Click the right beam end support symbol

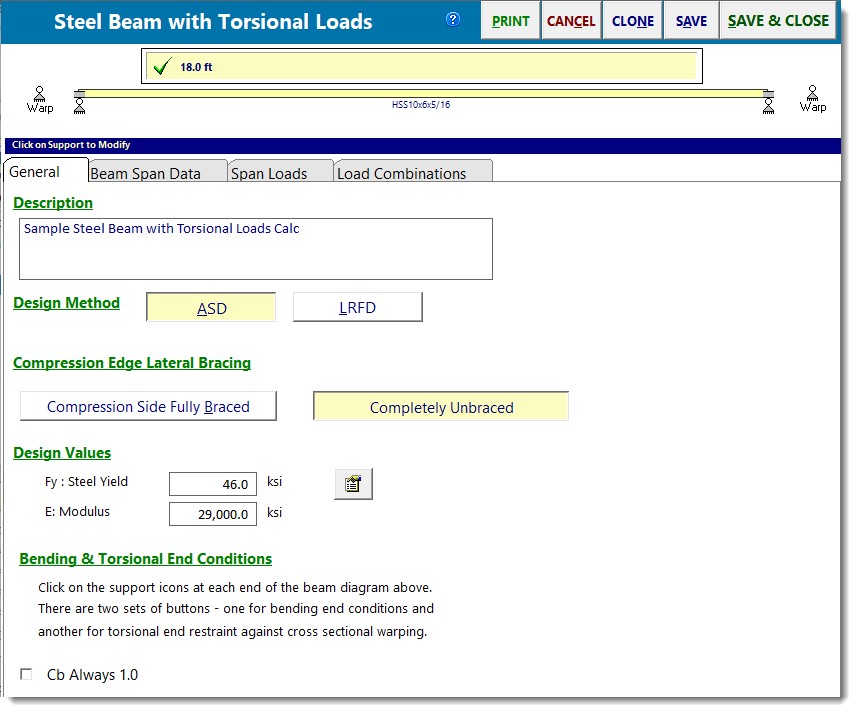click(768, 102)
